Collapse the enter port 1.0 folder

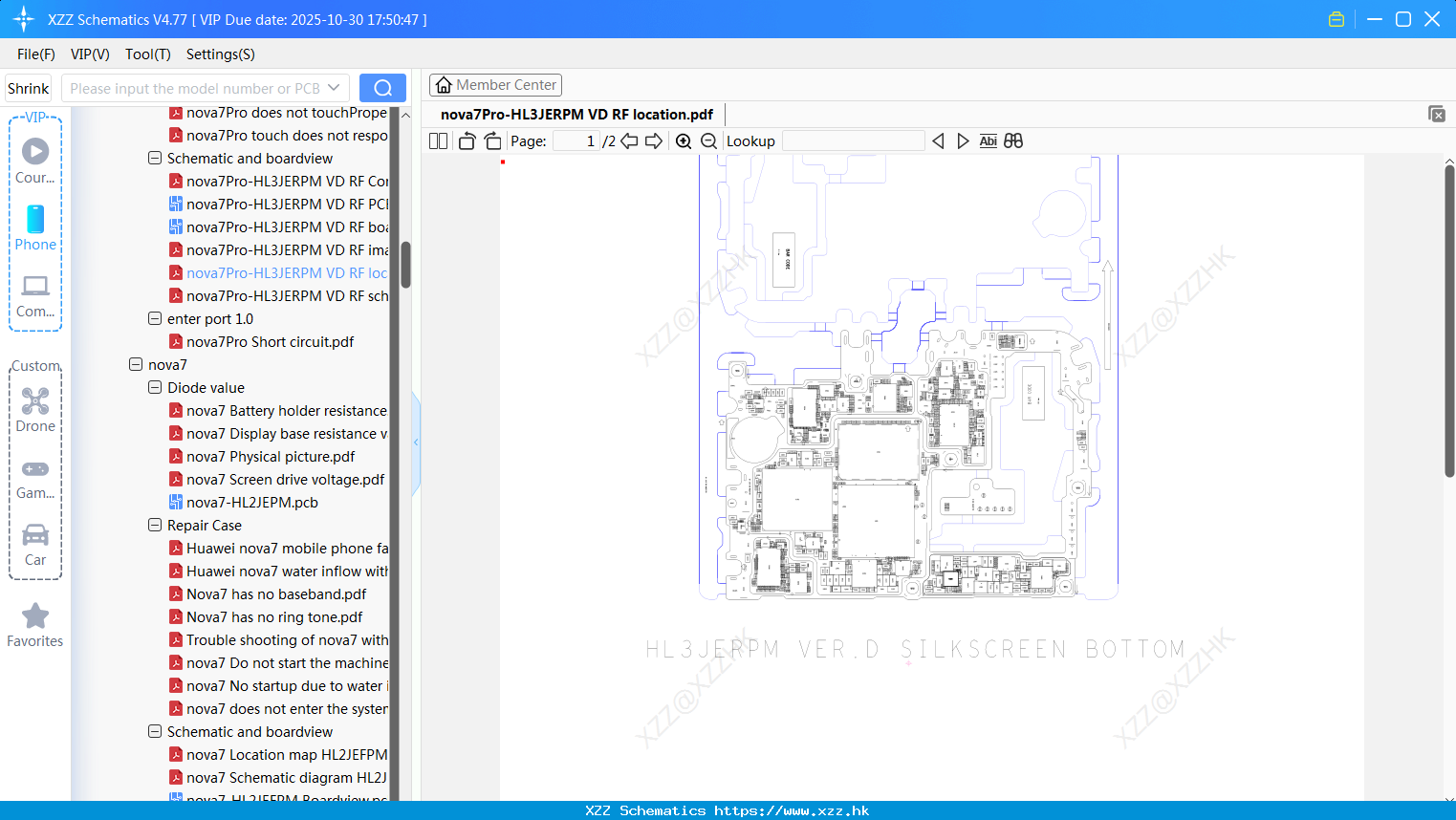click(155, 319)
